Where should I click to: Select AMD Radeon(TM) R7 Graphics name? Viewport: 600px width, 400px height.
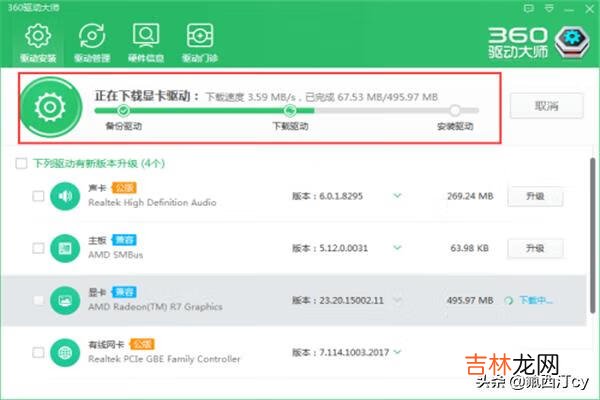coord(155,307)
